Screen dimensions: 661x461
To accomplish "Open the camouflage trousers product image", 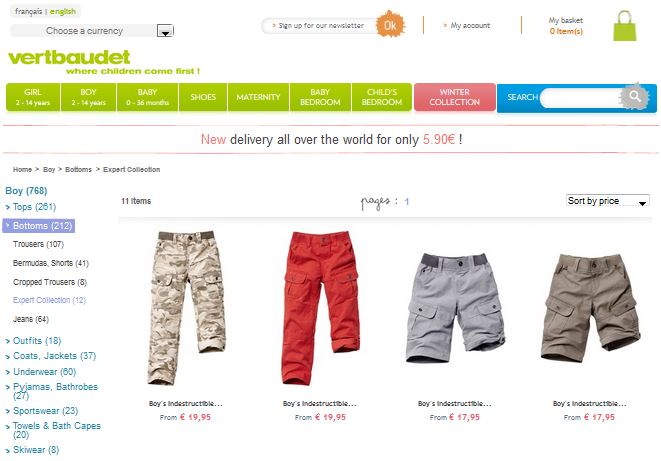I will (185, 308).
